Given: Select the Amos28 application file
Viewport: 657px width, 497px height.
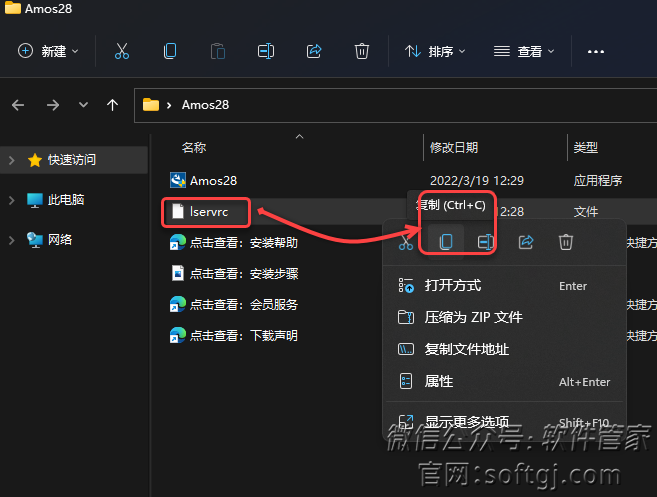Looking at the screenshot, I should (x=213, y=181).
